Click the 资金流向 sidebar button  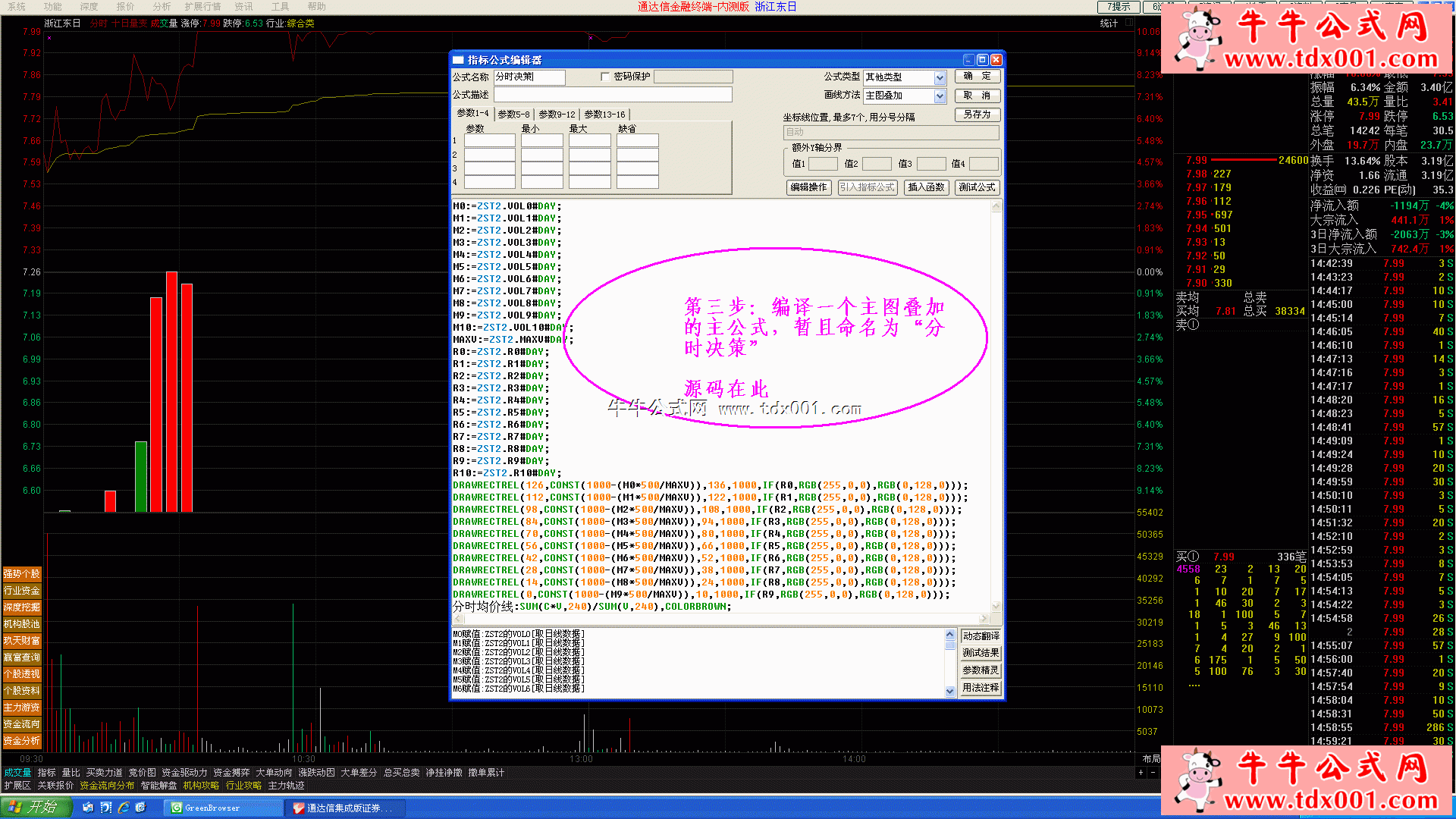pyautogui.click(x=22, y=724)
